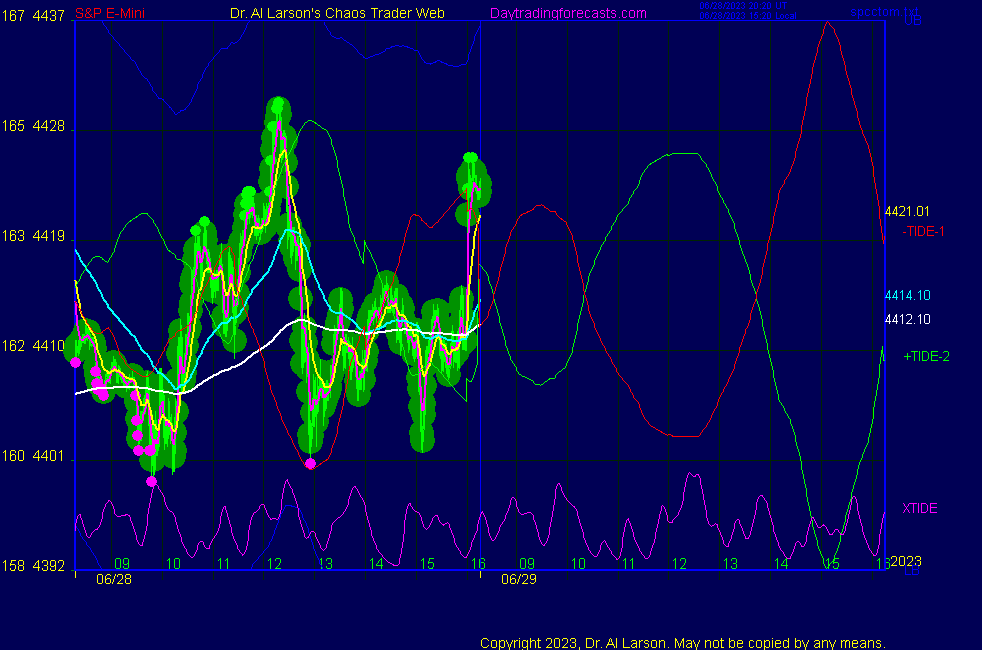
Task: Click the 10 hour label on 06/28
Action: [x=173, y=564]
